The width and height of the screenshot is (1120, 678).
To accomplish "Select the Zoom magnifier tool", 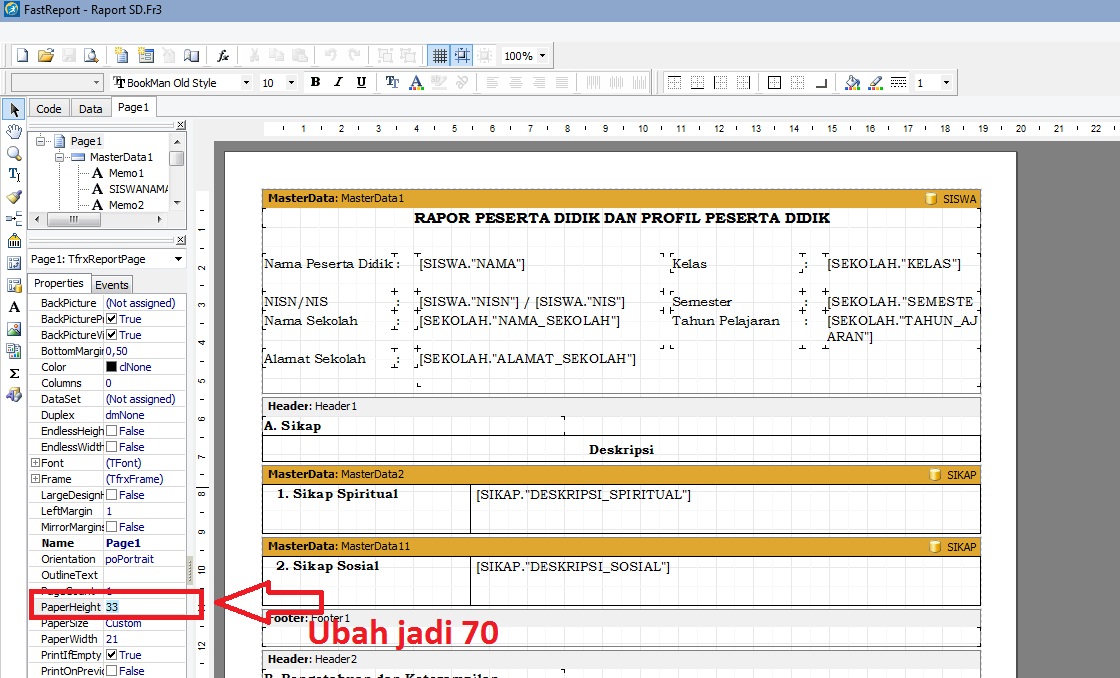I will tap(14, 153).
